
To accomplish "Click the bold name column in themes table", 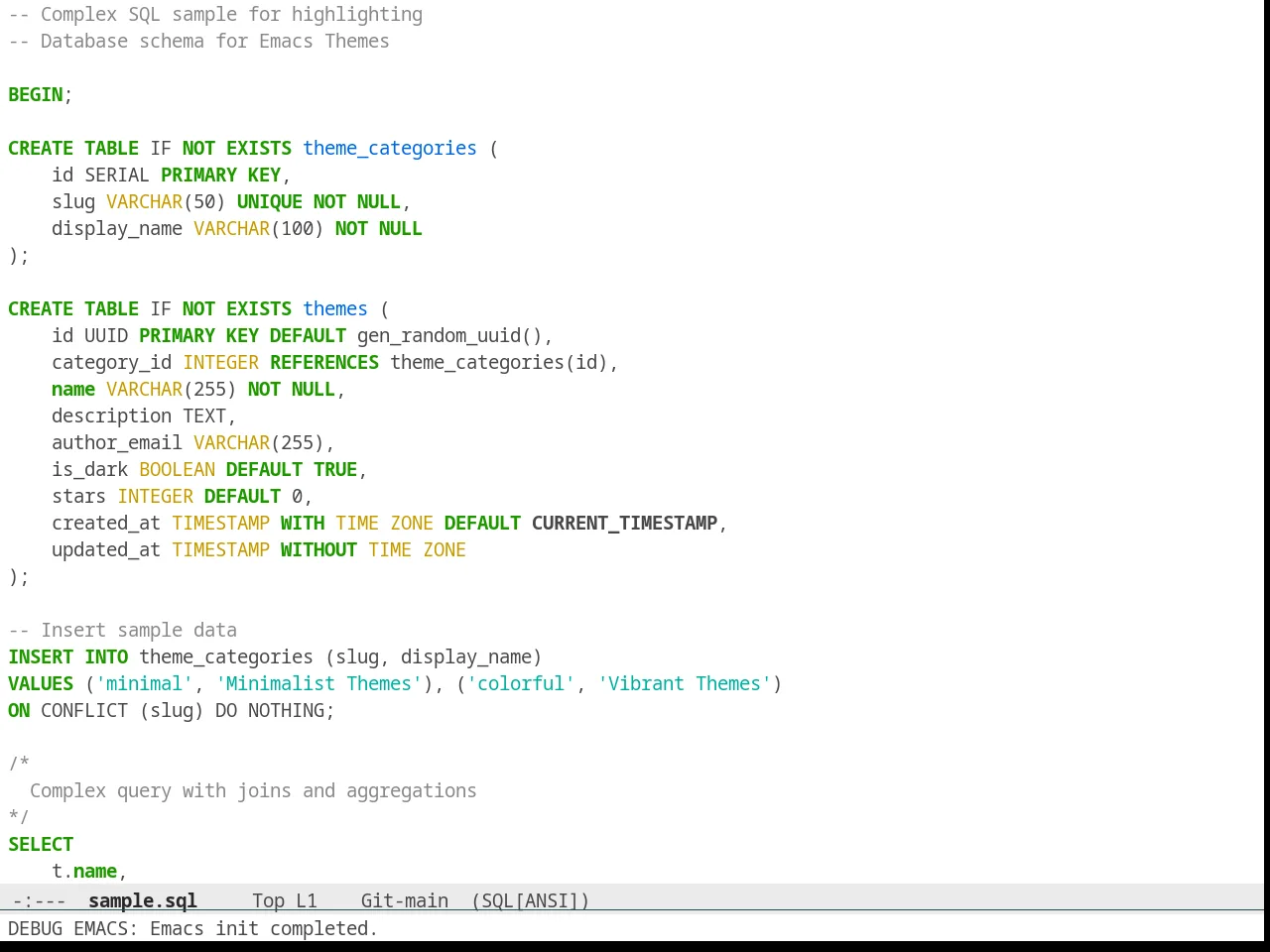I will [x=73, y=389].
